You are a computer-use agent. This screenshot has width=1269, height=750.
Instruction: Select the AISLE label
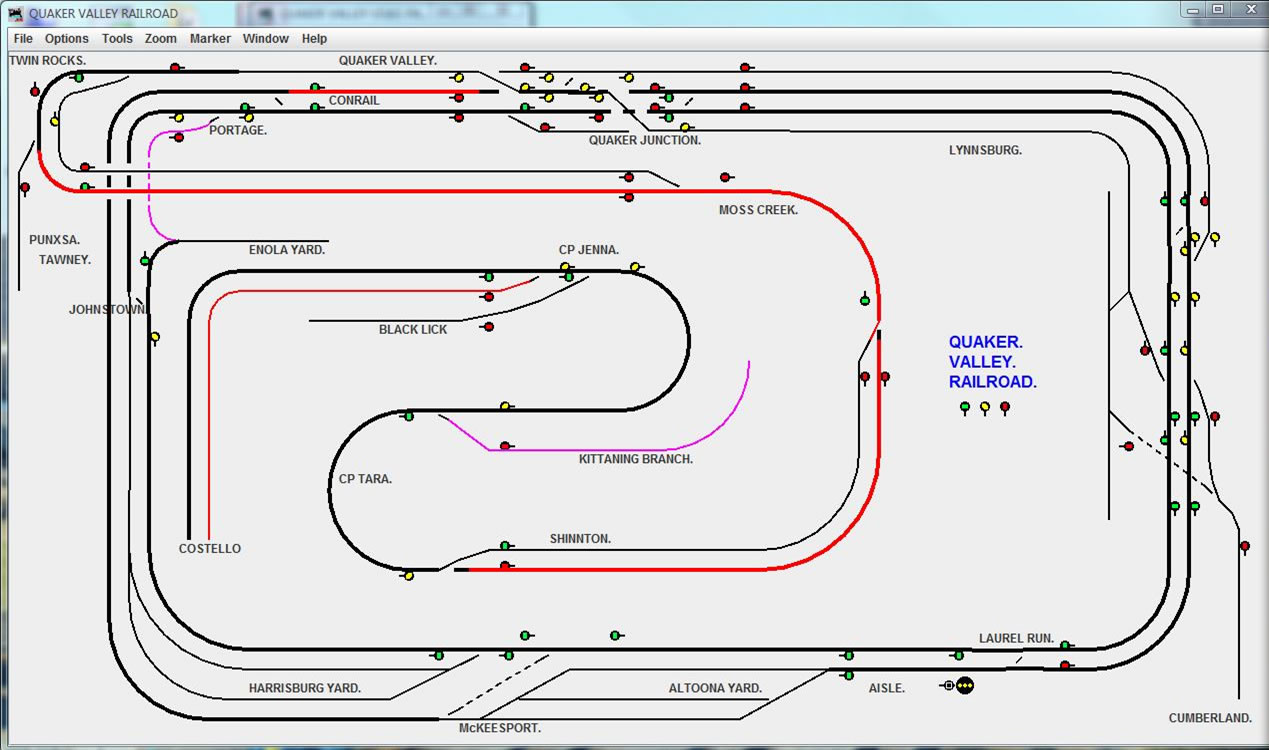pos(887,689)
